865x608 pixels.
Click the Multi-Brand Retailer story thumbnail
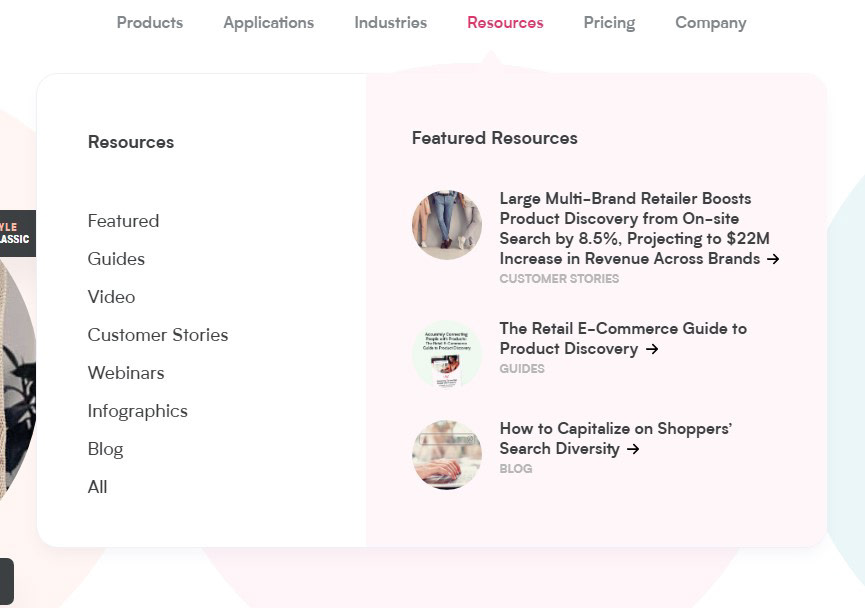(447, 225)
